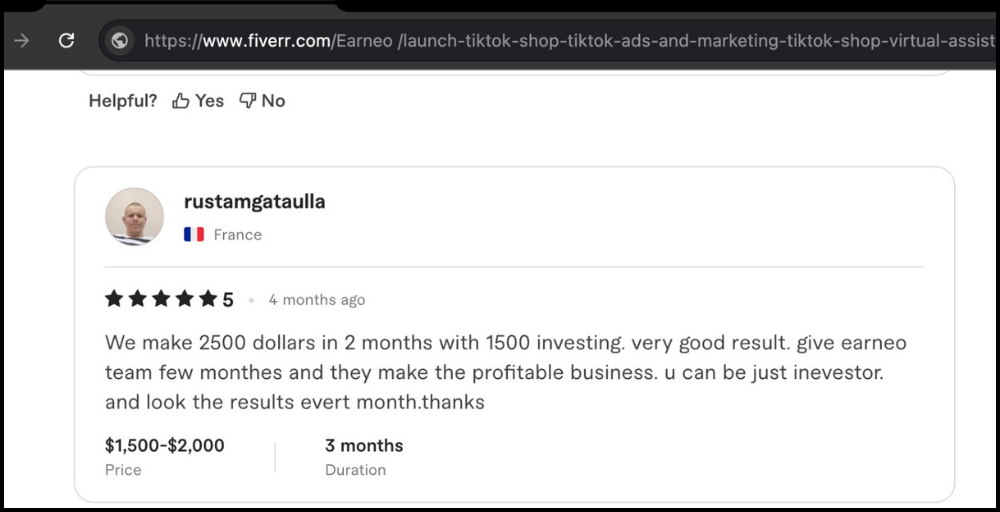
Task: Click rustamgataulla's profile avatar
Action: point(134,216)
